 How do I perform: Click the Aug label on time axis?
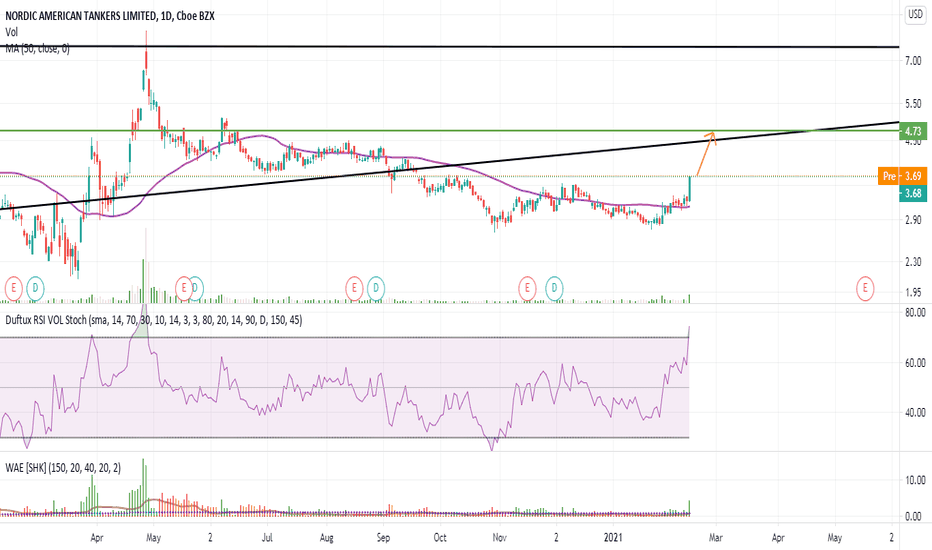(x=326, y=538)
